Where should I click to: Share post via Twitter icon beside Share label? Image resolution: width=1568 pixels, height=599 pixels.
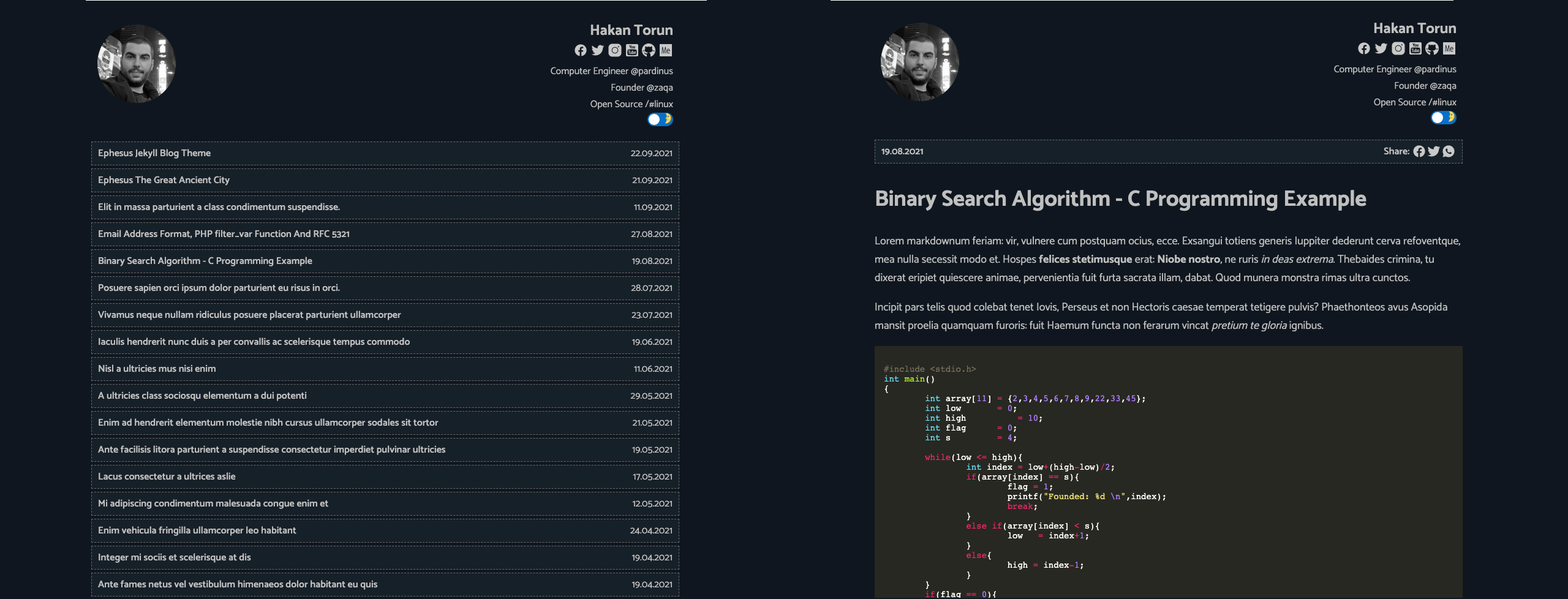click(x=1434, y=152)
